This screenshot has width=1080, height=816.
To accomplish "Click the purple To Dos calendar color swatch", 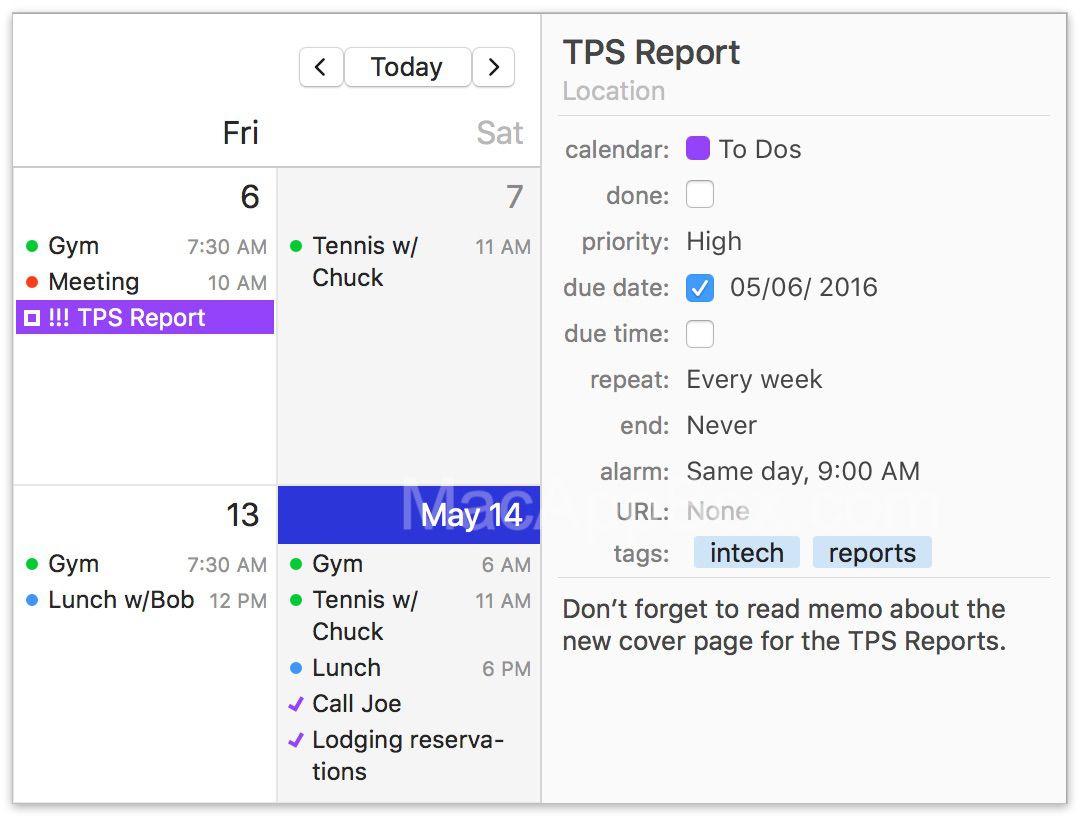I will tap(698, 149).
